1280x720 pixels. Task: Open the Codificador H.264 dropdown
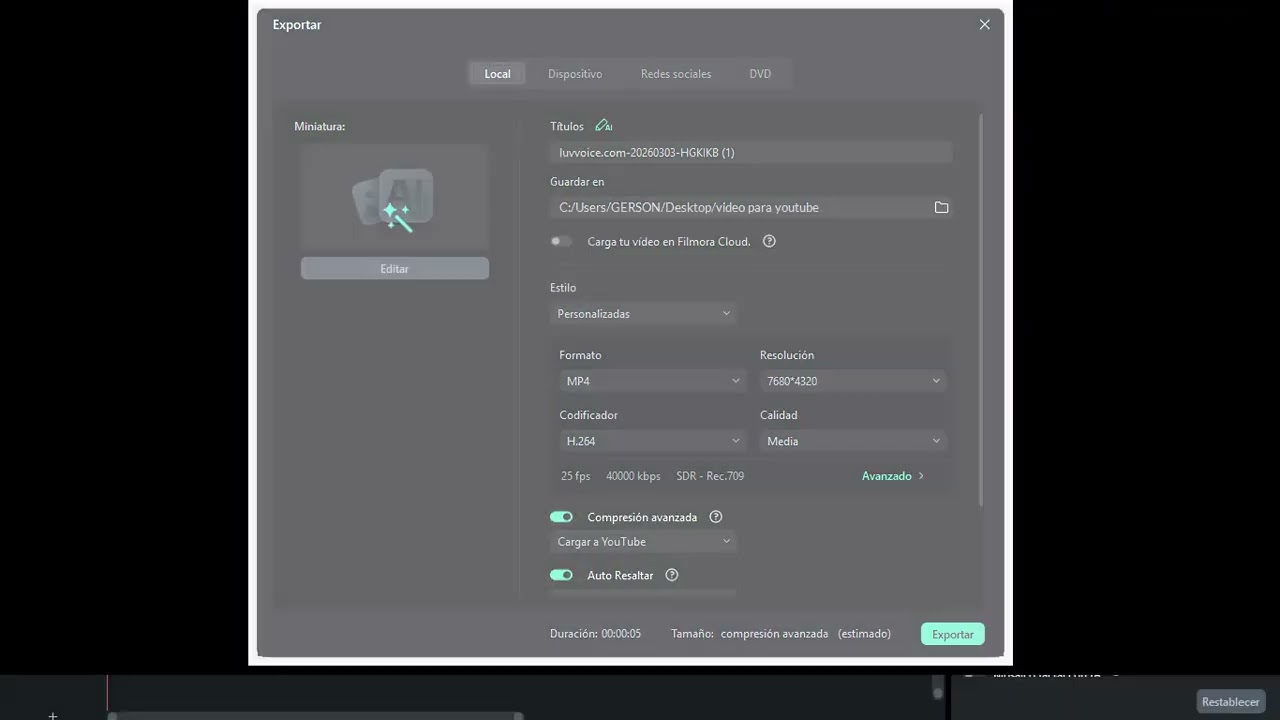652,441
